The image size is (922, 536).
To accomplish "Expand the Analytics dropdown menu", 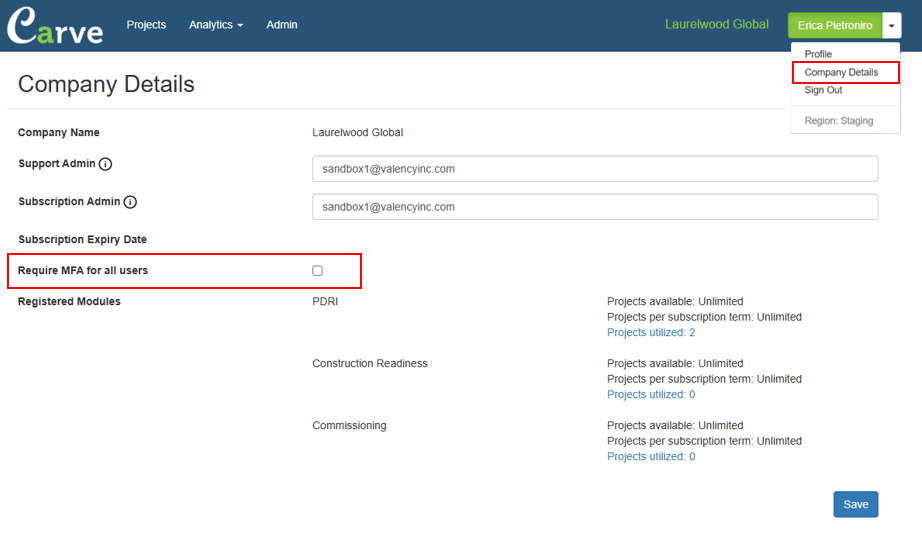I will coord(216,25).
